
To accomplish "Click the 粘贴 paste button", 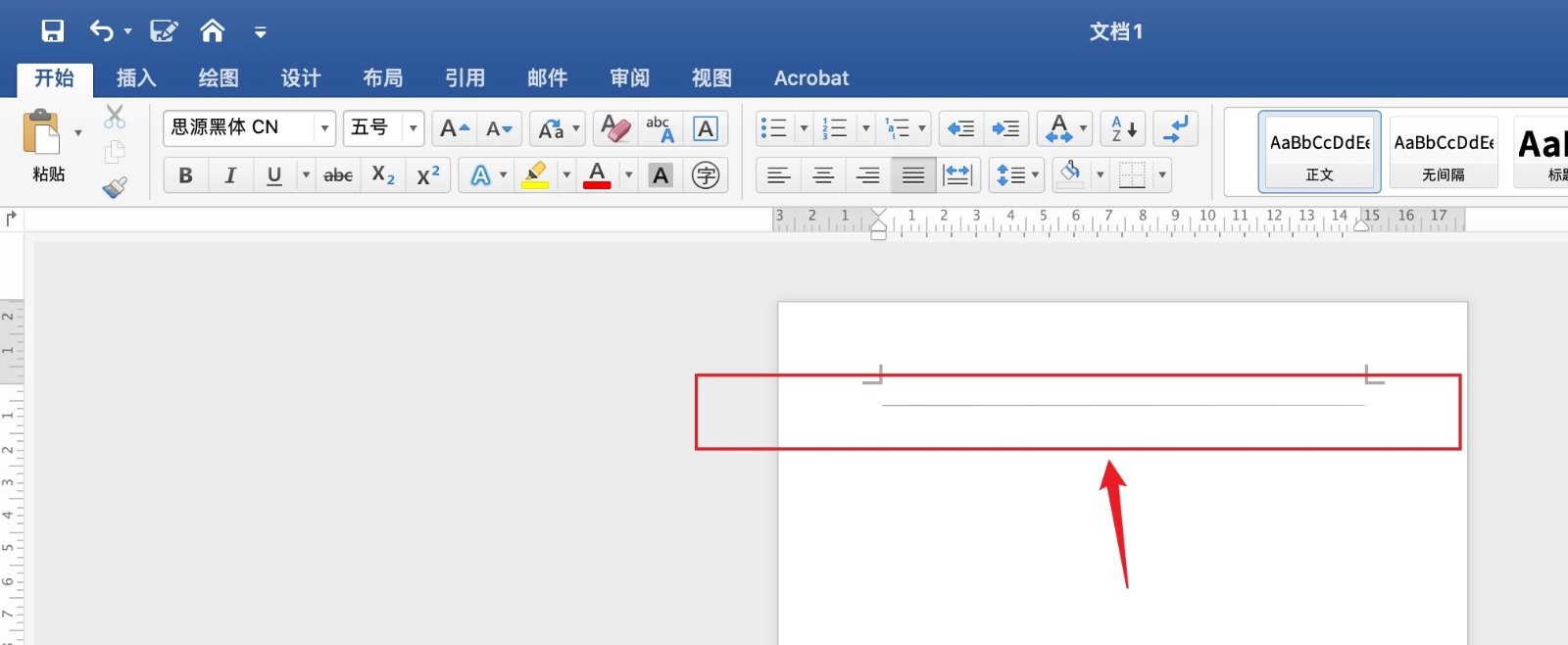I will 43,145.
